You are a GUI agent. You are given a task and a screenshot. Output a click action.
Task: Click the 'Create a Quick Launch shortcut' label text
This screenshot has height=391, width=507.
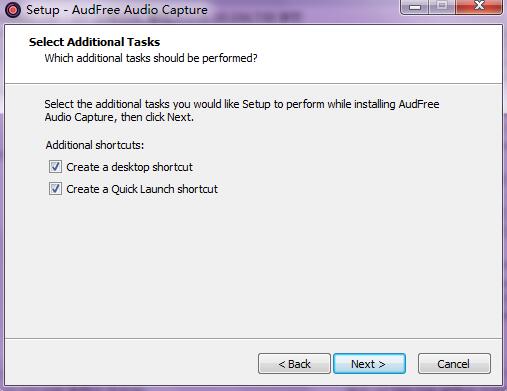[x=142, y=189]
